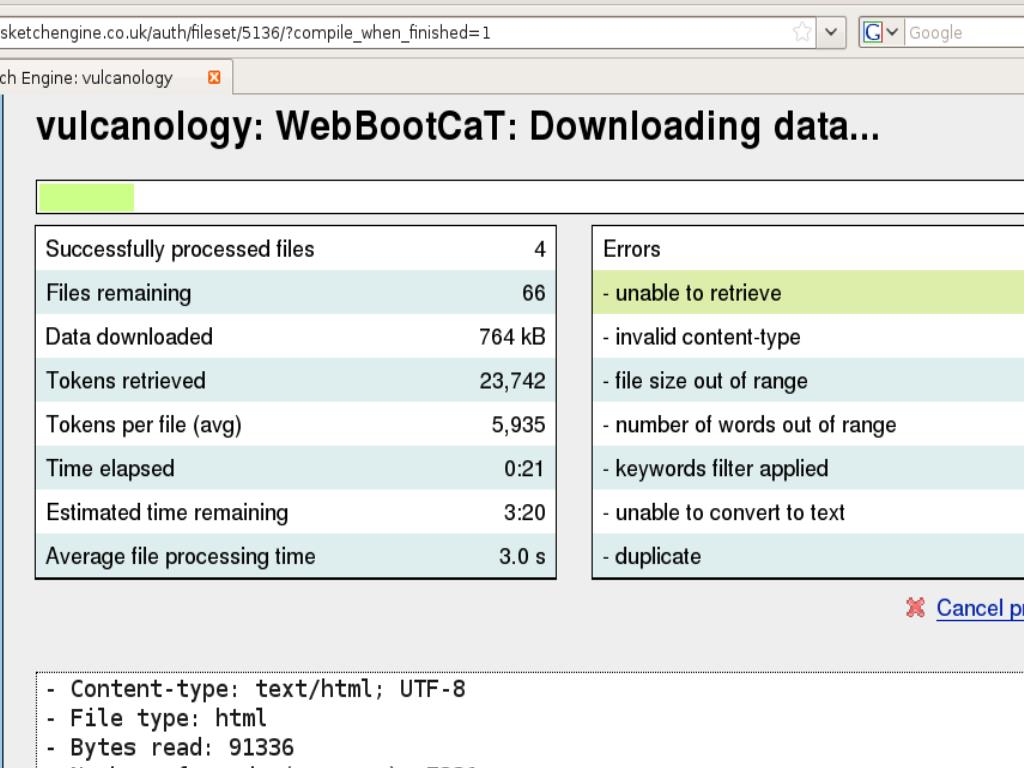Screen dimensions: 1024x768
Task: Click the 3.0 s processing time value
Action: coord(522,556)
